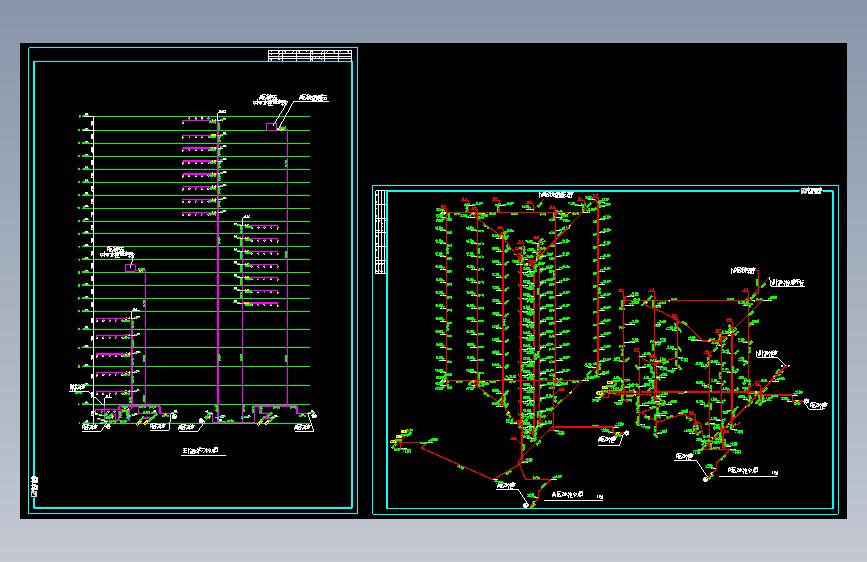This screenshot has height=562, width=867.
Task: Select the circular node at the bottom of the smaller isometric
Action: (x=706, y=480)
